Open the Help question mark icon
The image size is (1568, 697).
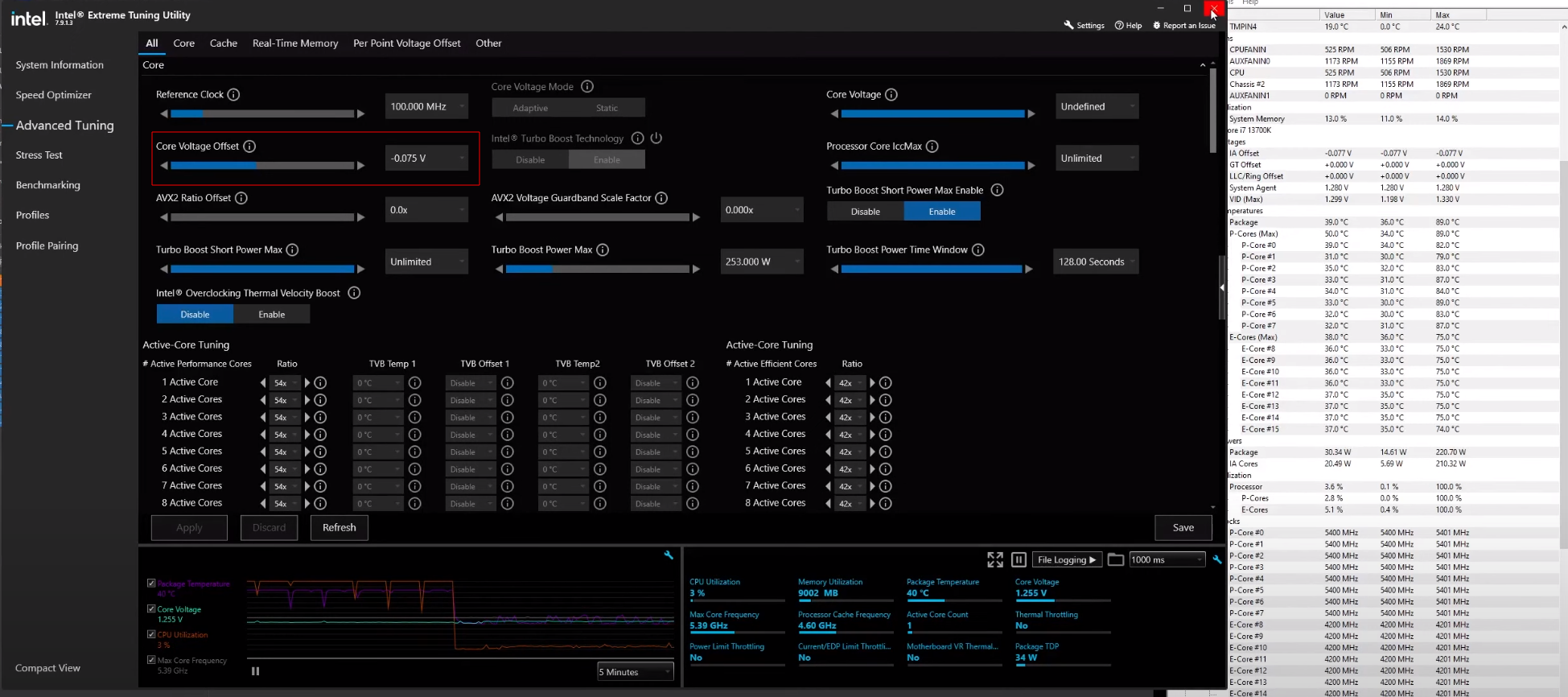click(1119, 26)
